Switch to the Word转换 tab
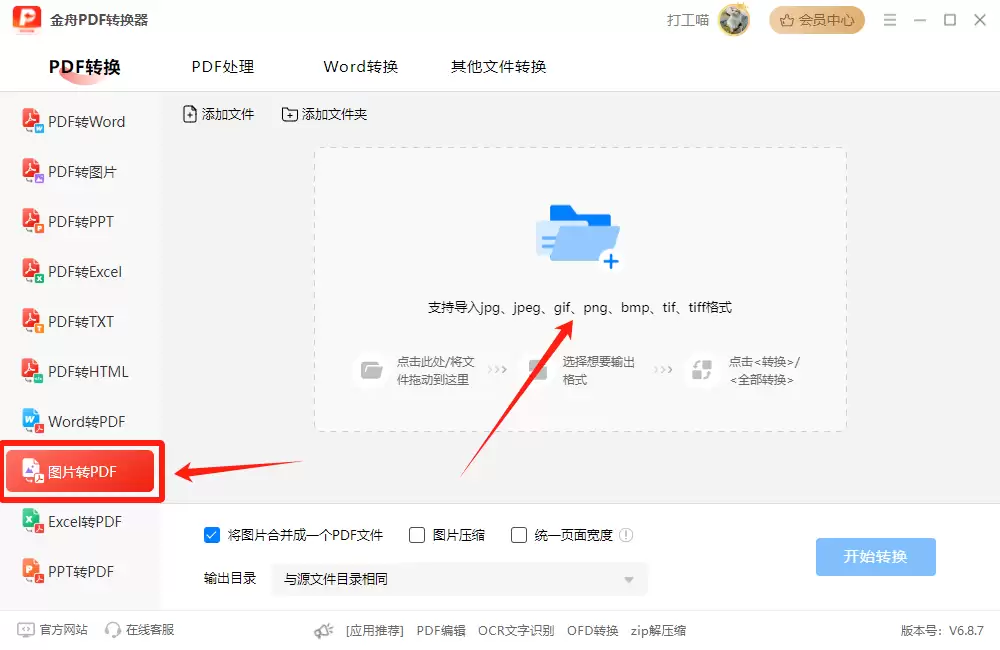This screenshot has width=1000, height=650. 360,66
